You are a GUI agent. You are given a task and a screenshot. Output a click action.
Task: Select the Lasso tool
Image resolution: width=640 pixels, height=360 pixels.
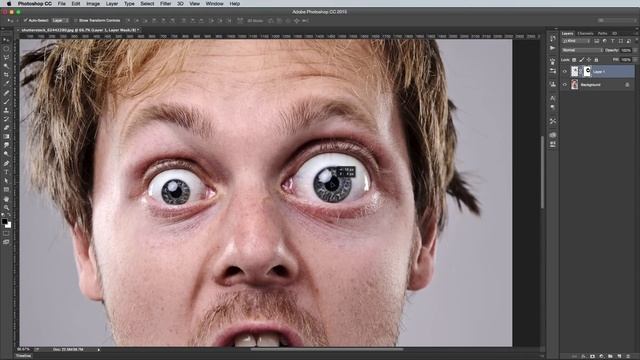pos(6,57)
